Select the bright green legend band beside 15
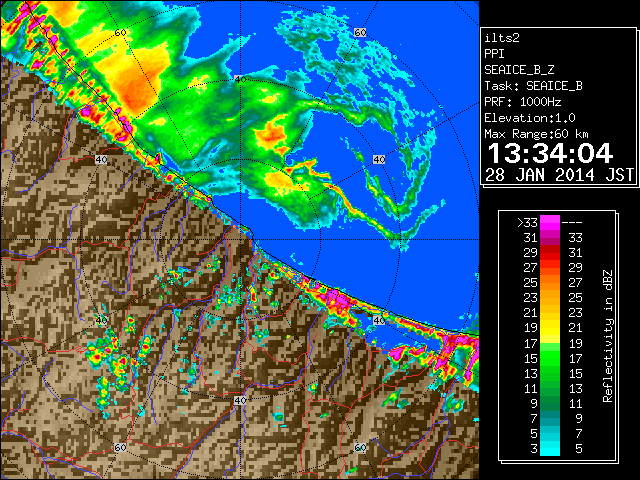Screen dimensions: 640x480 [x=550, y=358]
